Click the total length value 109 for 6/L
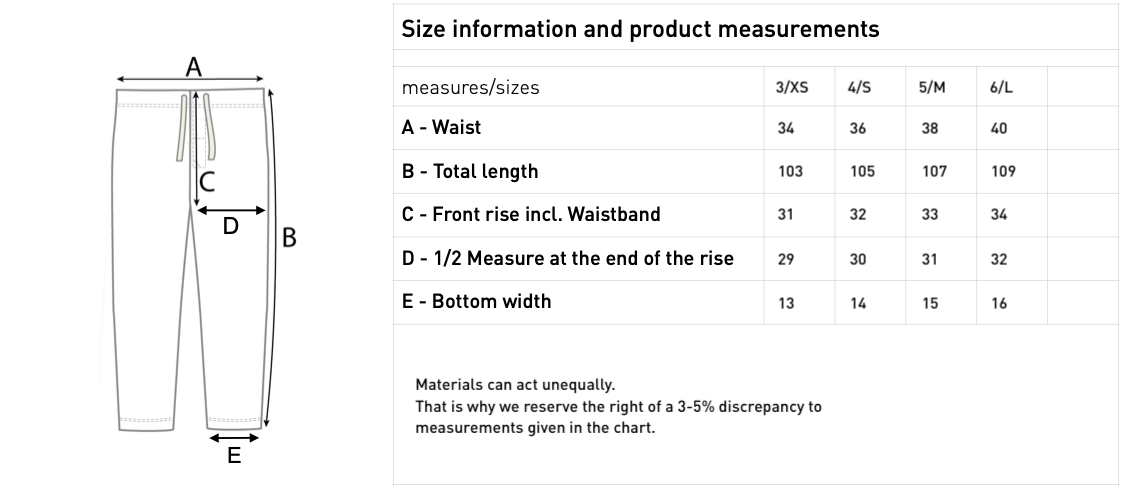This screenshot has height=488, width=1122. tap(1003, 171)
